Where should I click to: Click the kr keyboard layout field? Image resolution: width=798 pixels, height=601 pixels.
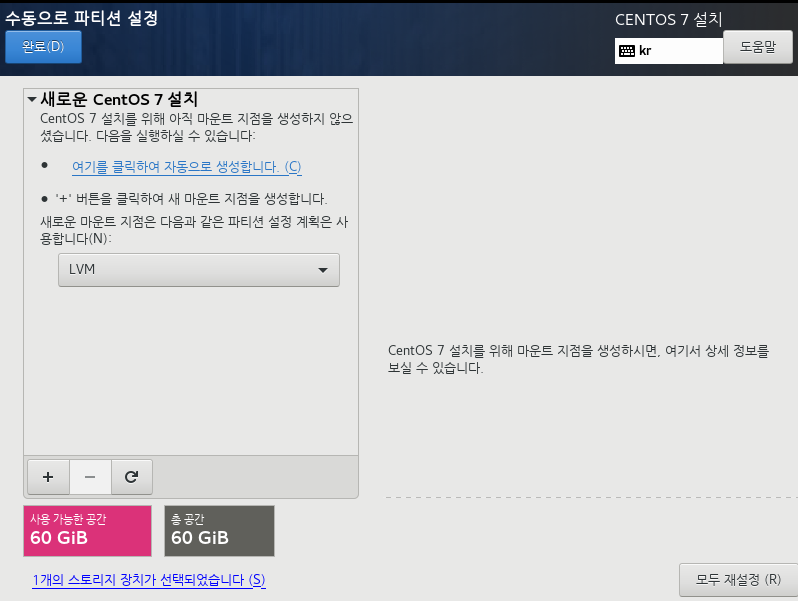click(669, 51)
